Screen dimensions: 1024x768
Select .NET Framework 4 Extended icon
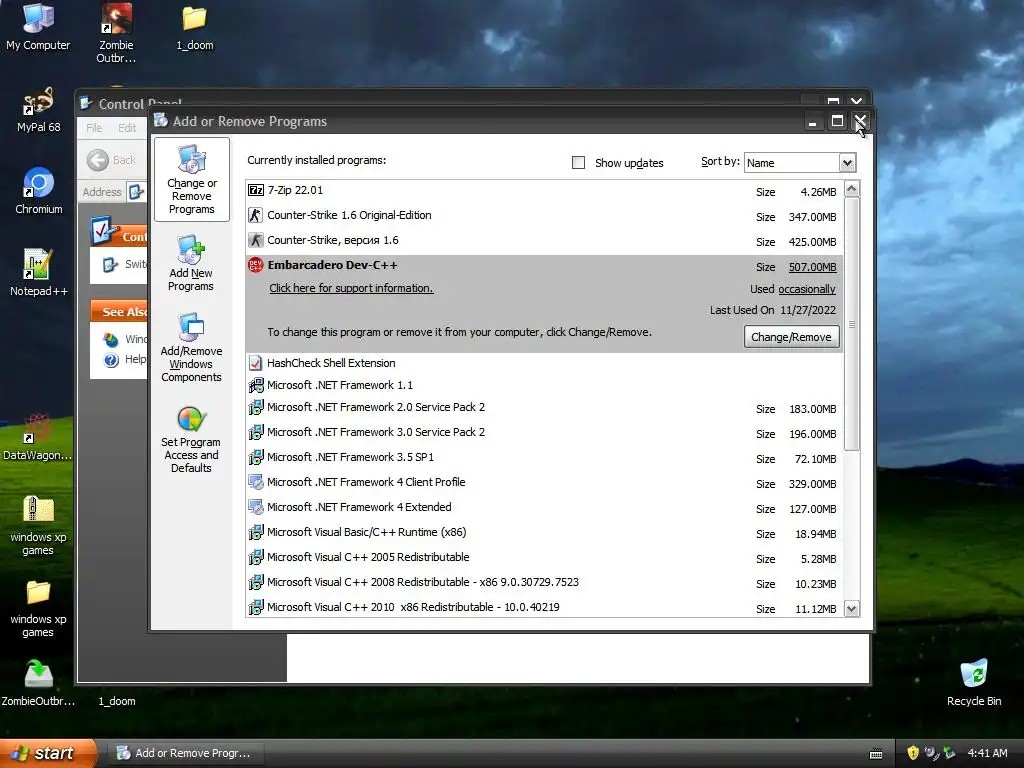(256, 507)
